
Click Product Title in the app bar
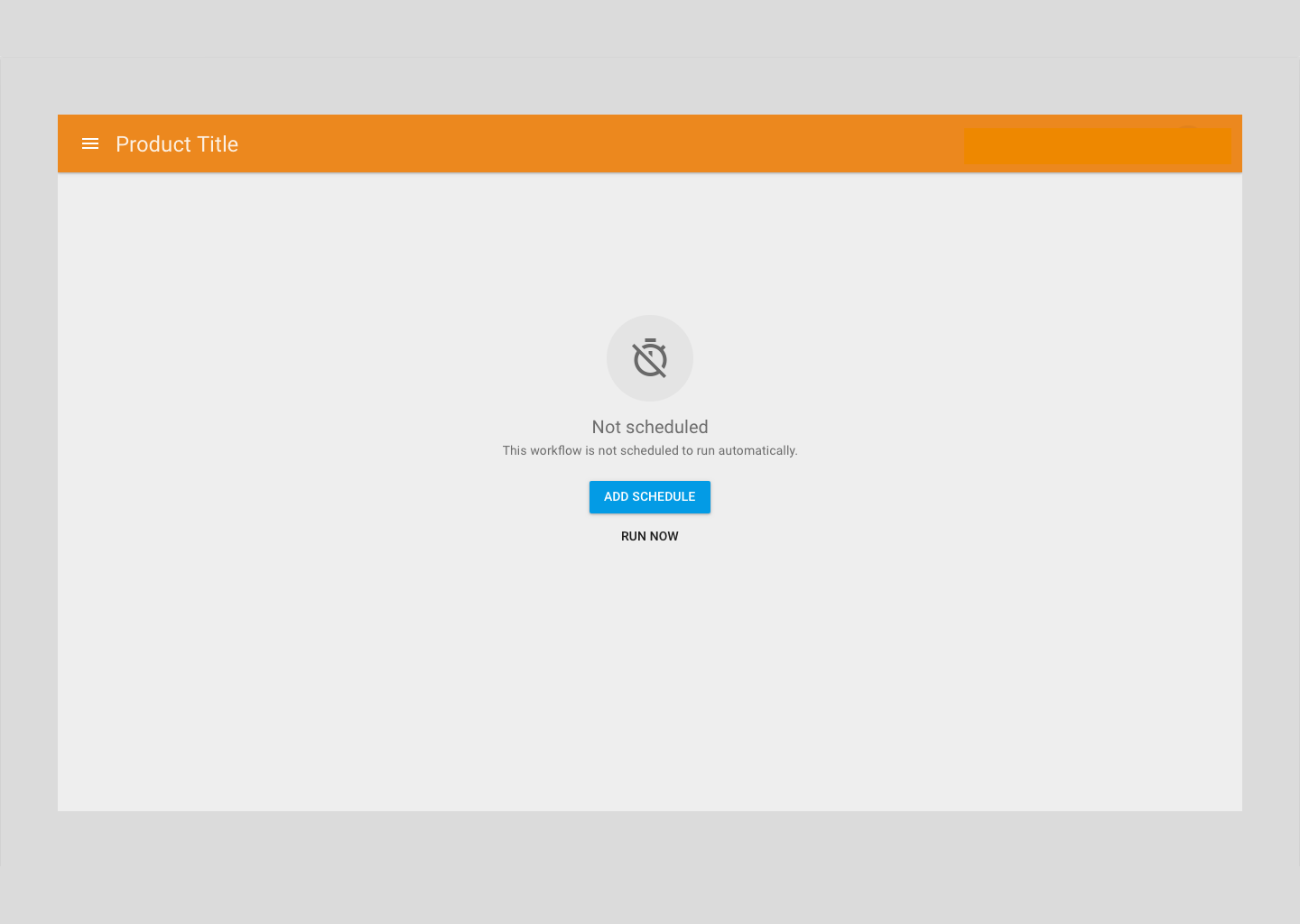(x=177, y=143)
